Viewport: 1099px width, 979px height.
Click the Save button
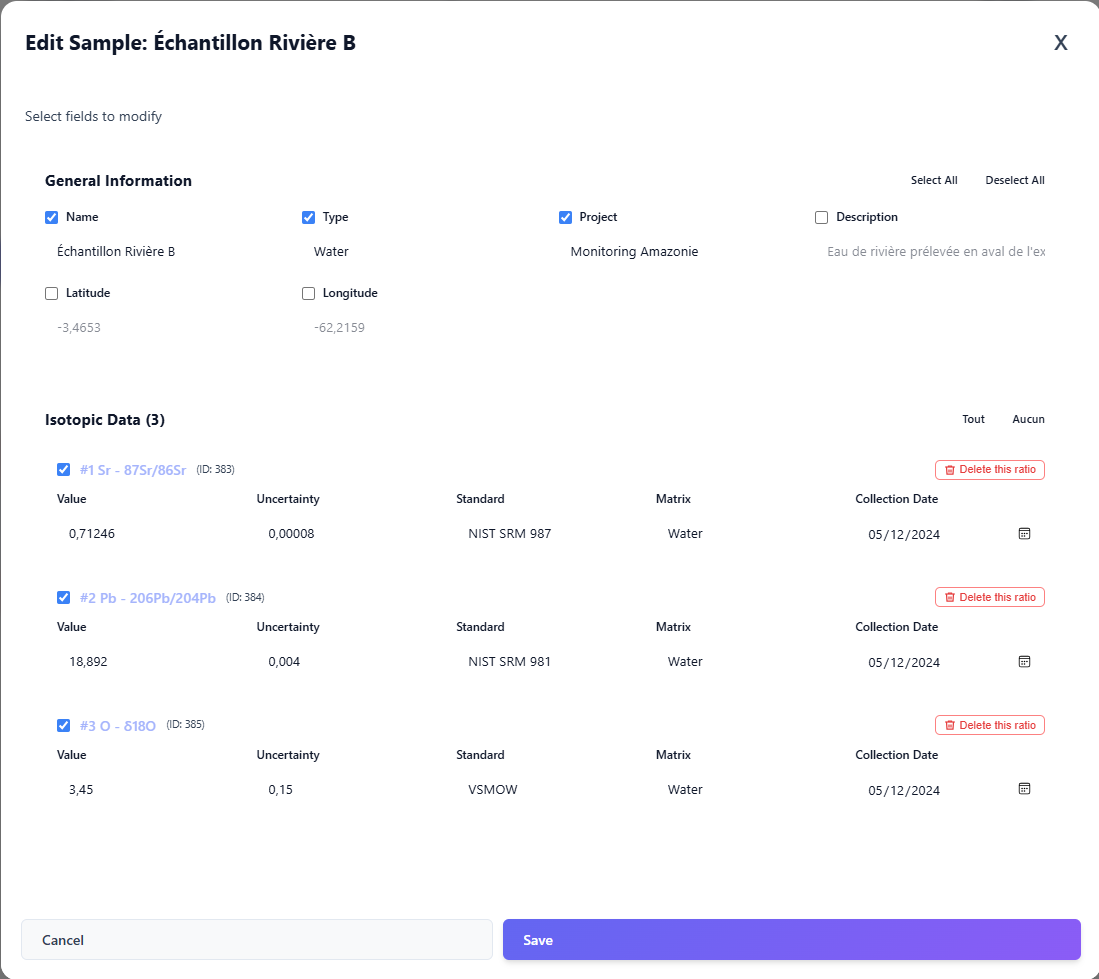[791, 939]
